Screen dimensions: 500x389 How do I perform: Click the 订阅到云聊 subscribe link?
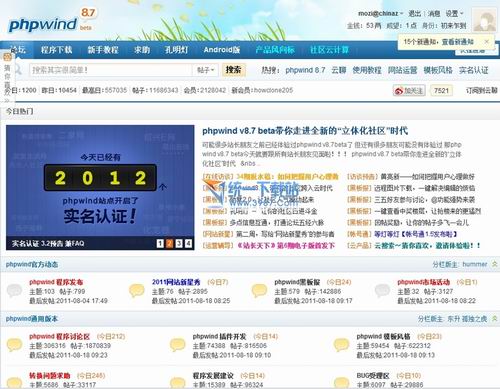point(482,90)
